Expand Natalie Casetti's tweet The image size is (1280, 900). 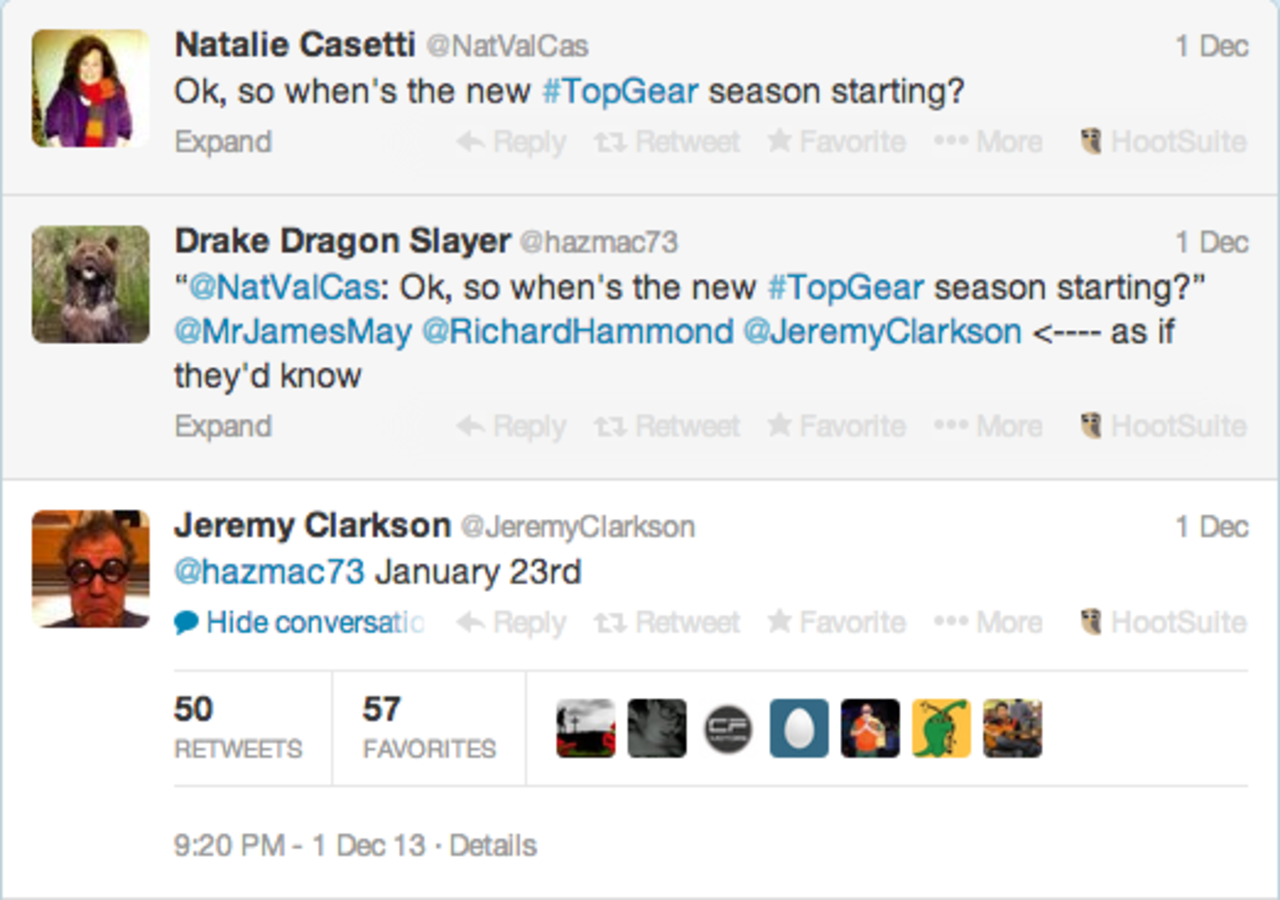tap(223, 142)
